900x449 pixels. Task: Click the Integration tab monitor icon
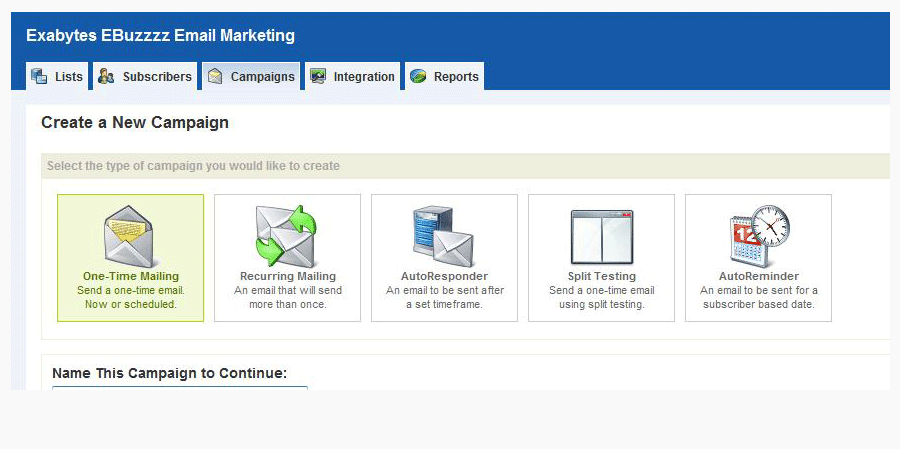318,77
